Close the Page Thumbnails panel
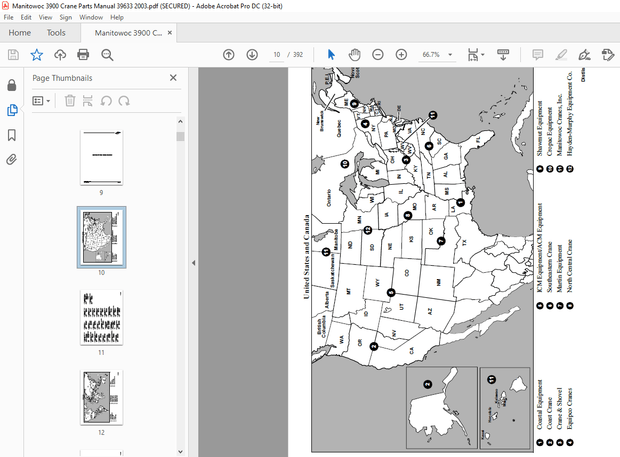Screen dimensions: 620x457 click(x=173, y=78)
